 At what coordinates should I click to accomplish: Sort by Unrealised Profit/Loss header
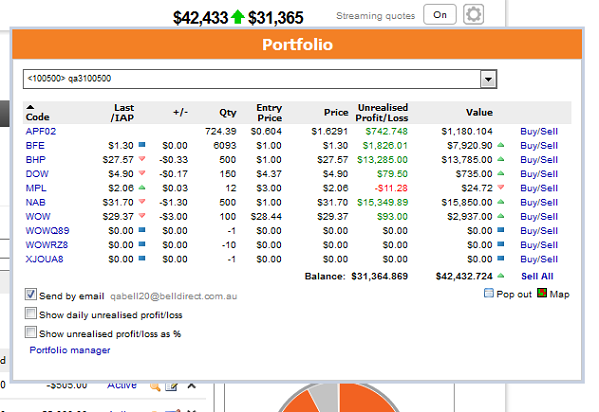[x=382, y=113]
